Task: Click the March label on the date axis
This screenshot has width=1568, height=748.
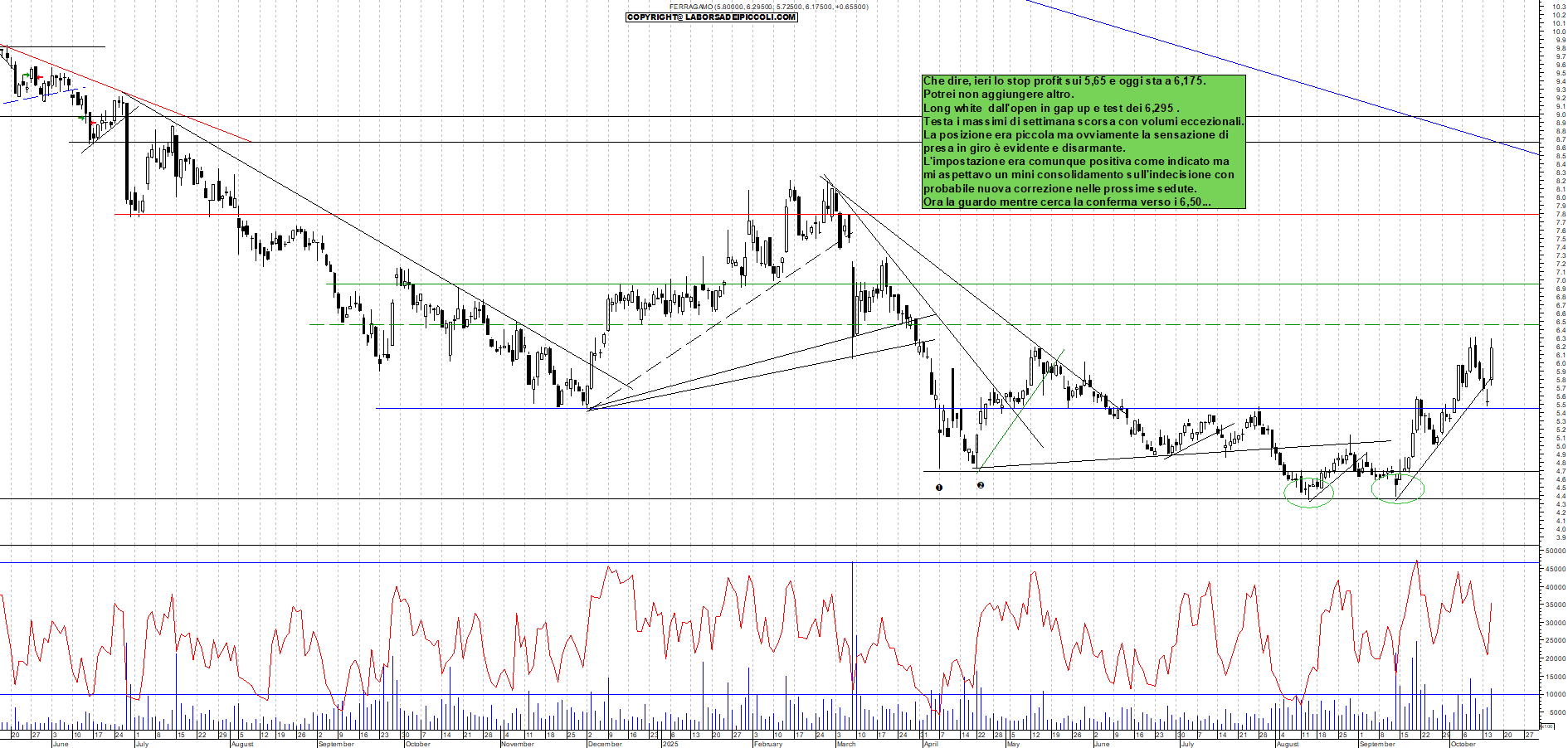Action: pos(845,744)
